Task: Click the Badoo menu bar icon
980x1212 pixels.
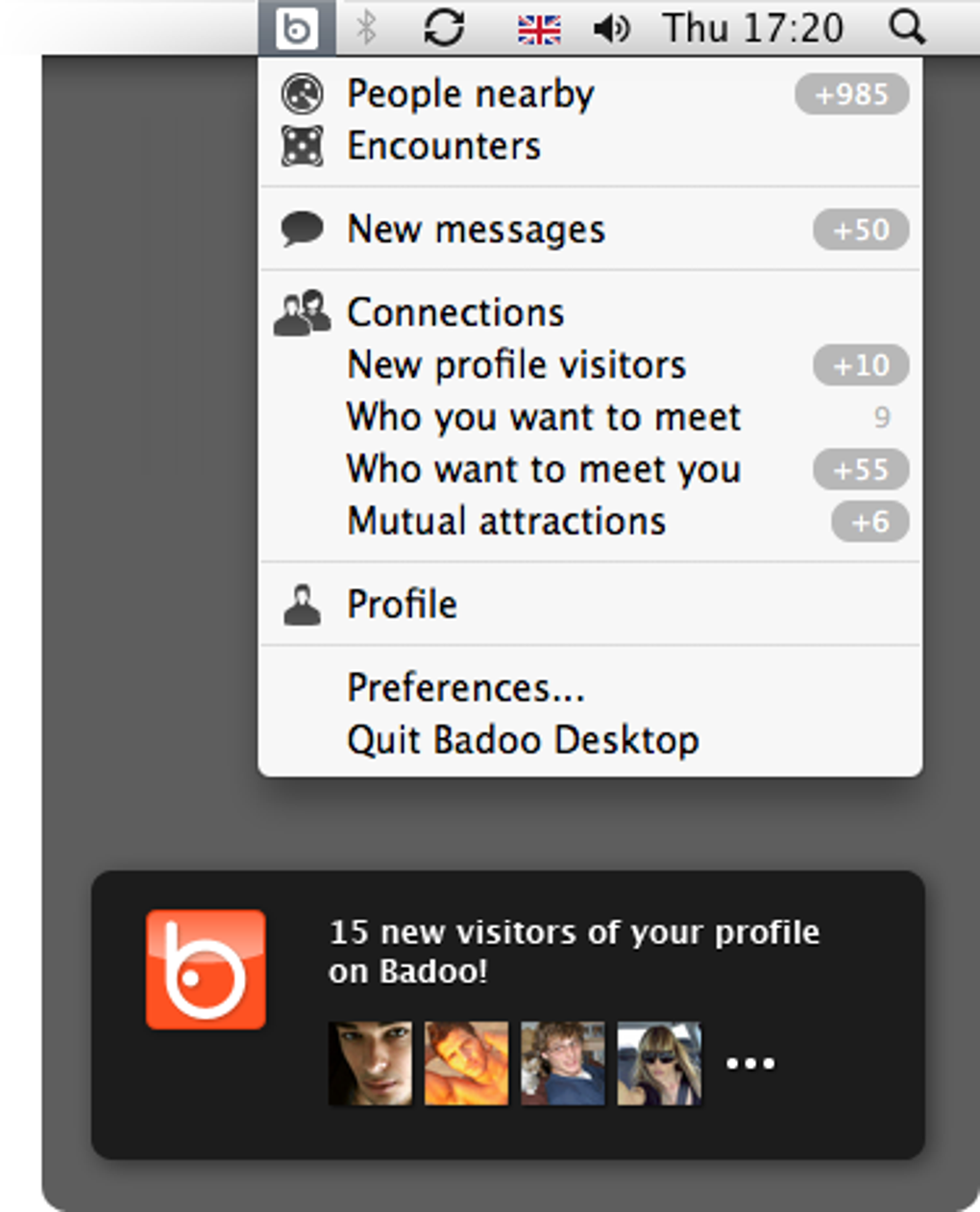Action: tap(296, 28)
